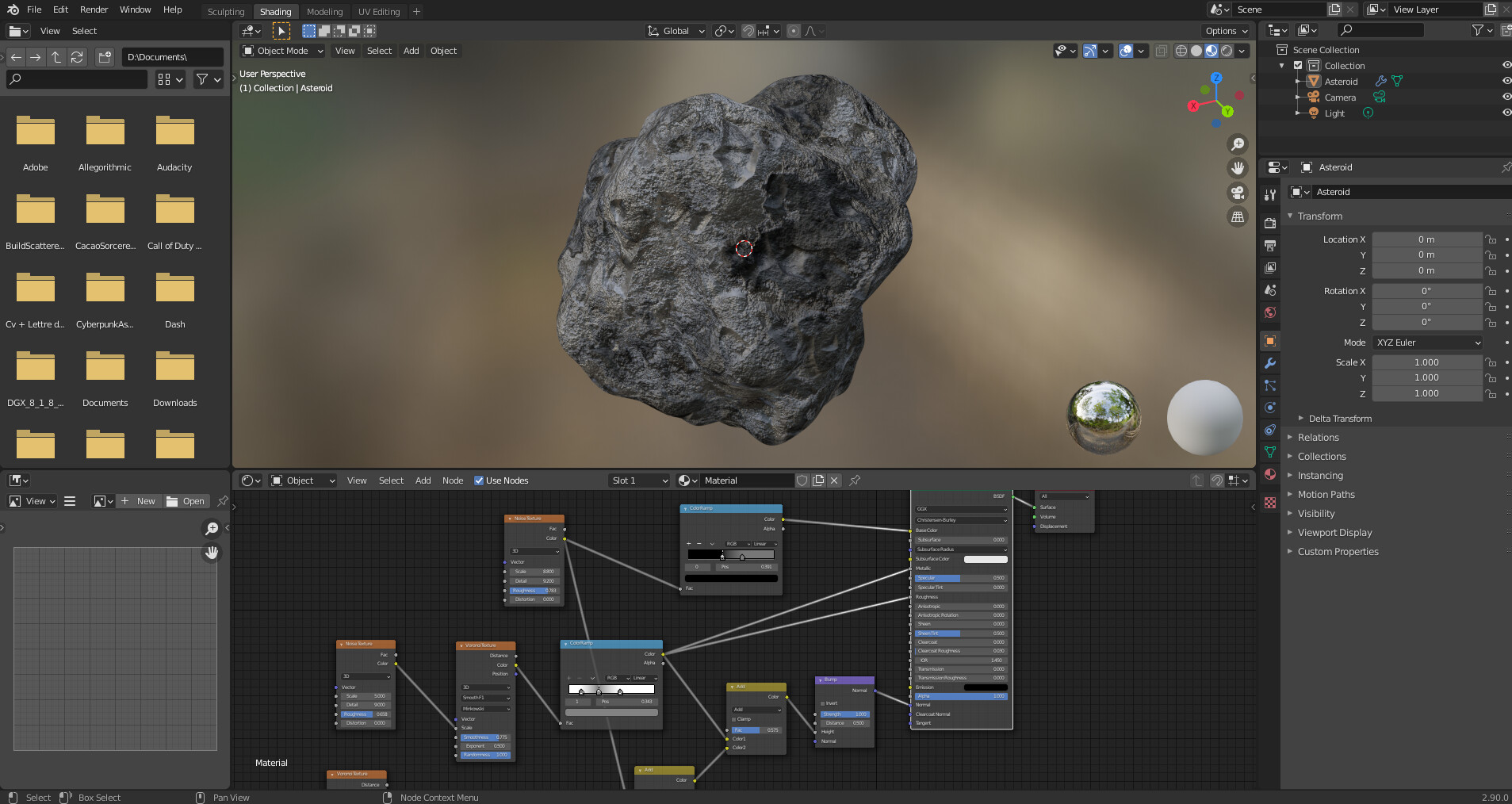Open the Render menu
The width and height of the screenshot is (1512, 804).
pyautogui.click(x=94, y=10)
